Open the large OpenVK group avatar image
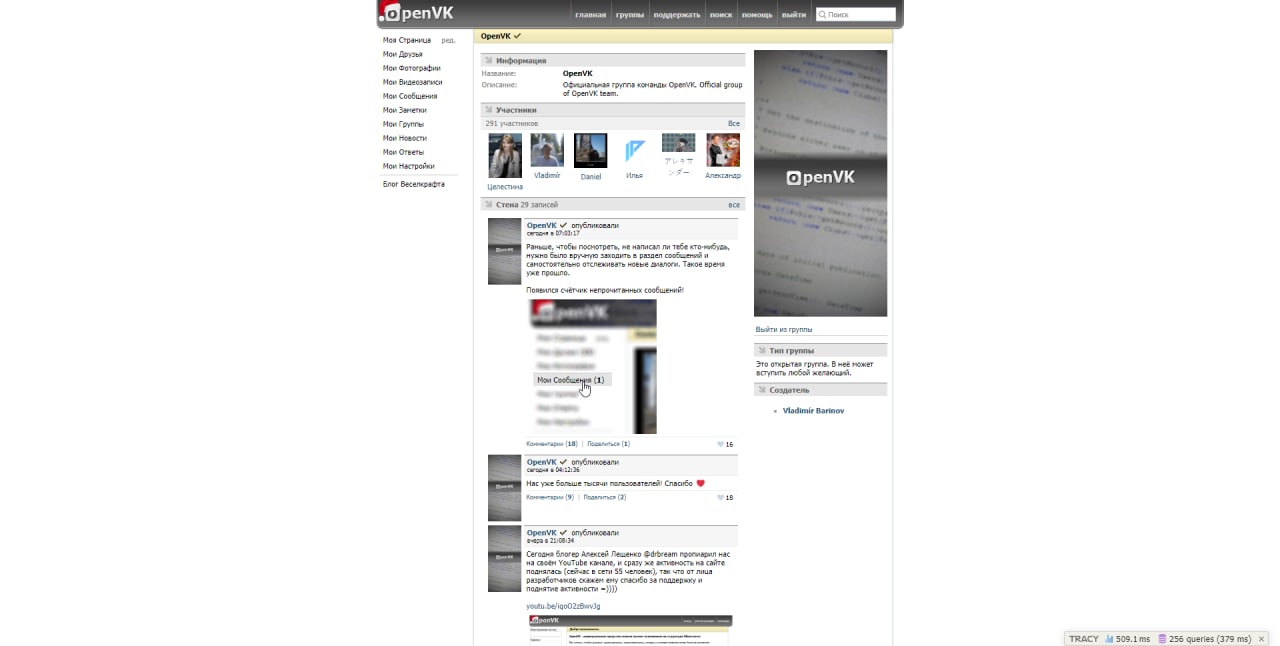 820,183
